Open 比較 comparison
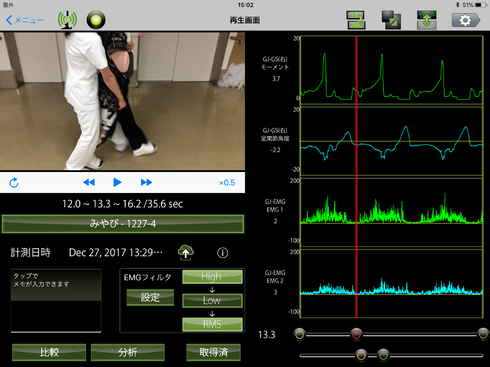 click(x=49, y=352)
